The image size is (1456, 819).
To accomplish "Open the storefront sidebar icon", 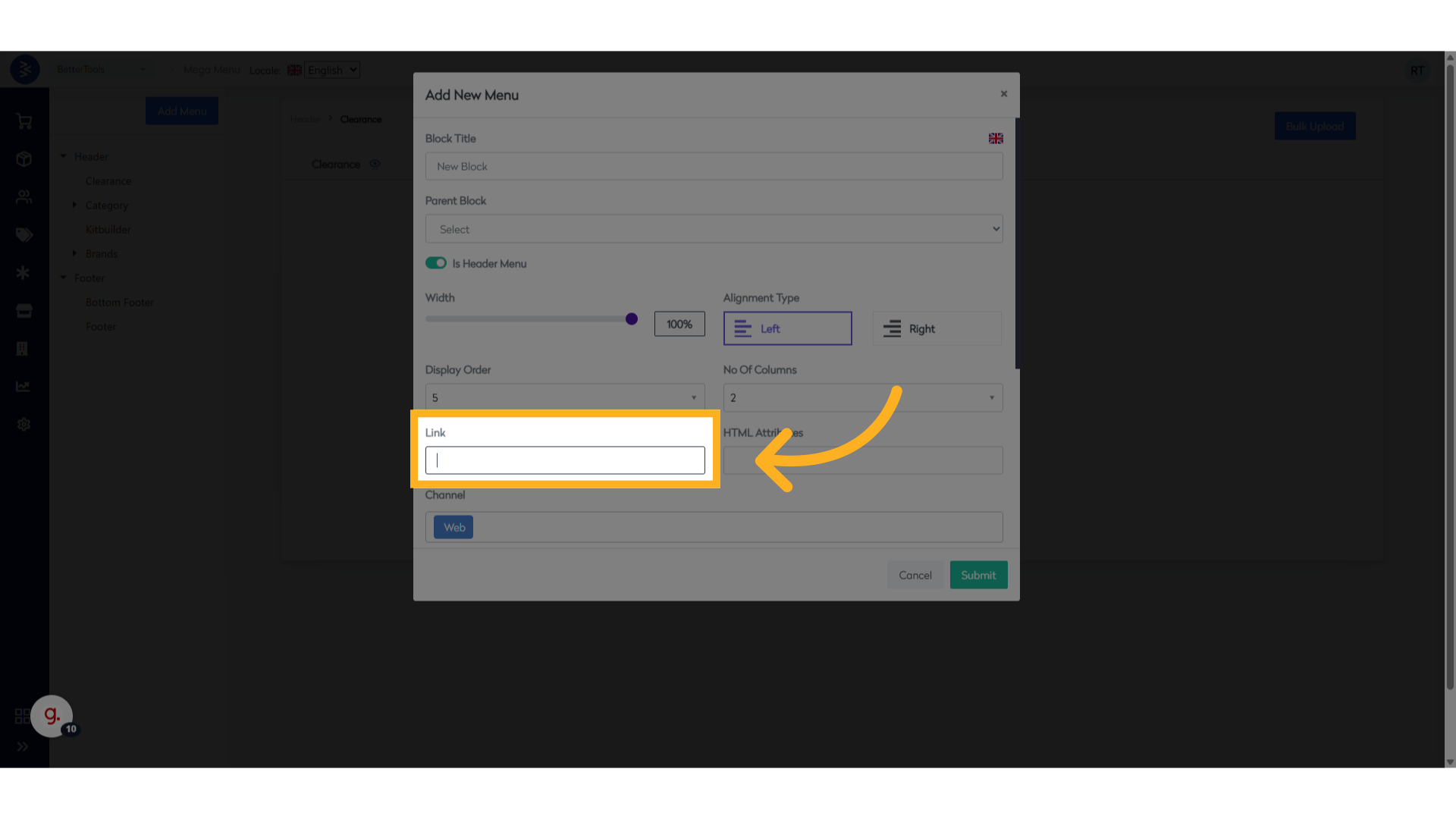I will (24, 311).
